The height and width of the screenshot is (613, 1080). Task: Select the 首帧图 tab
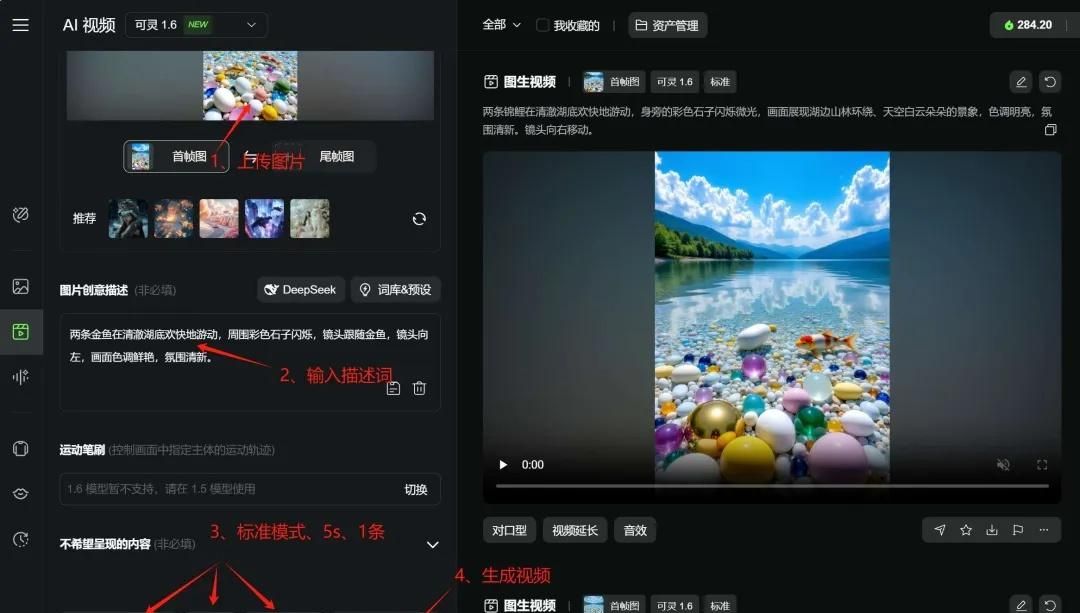pyautogui.click(x=176, y=157)
